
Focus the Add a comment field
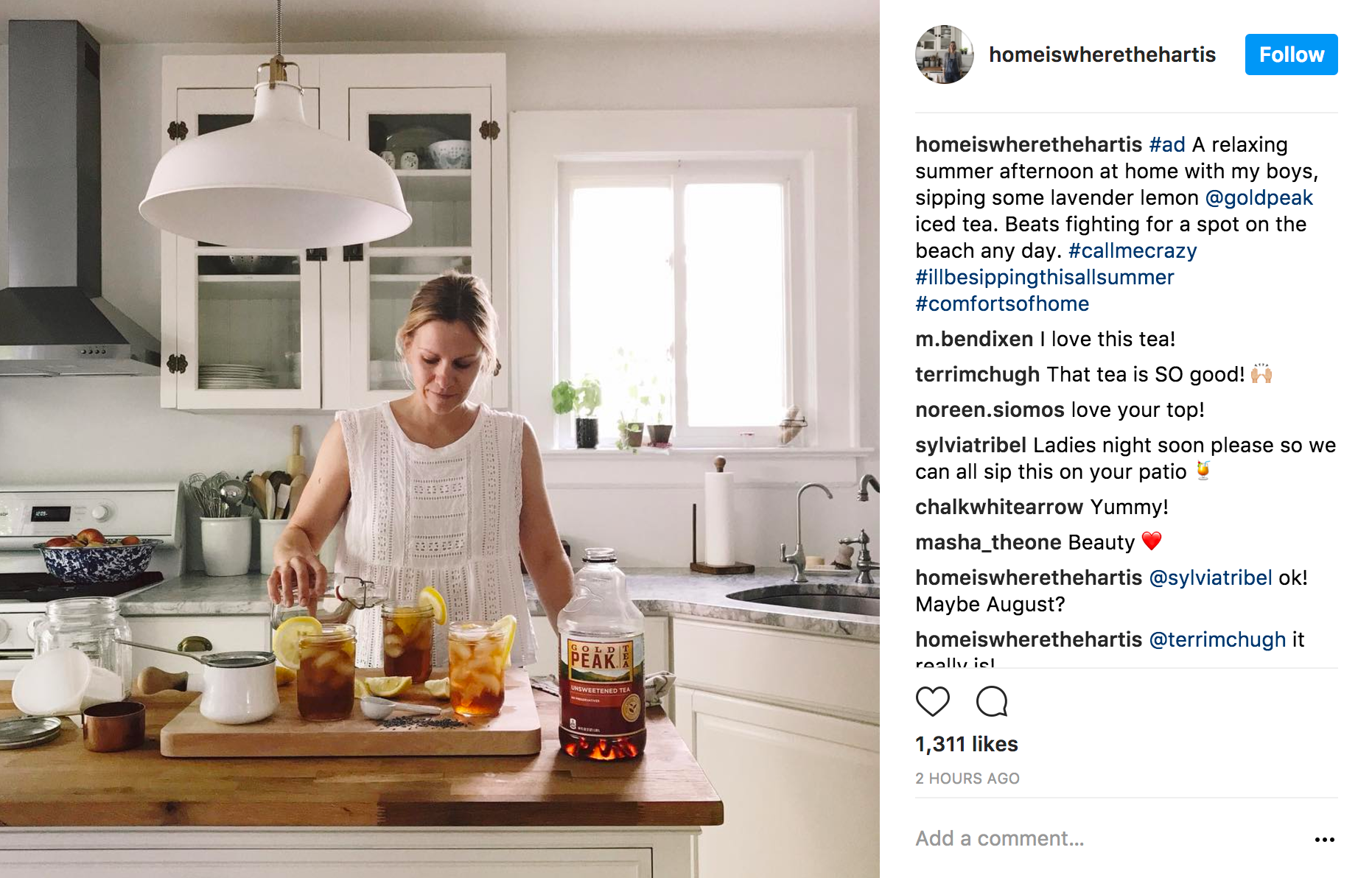pos(1105,838)
